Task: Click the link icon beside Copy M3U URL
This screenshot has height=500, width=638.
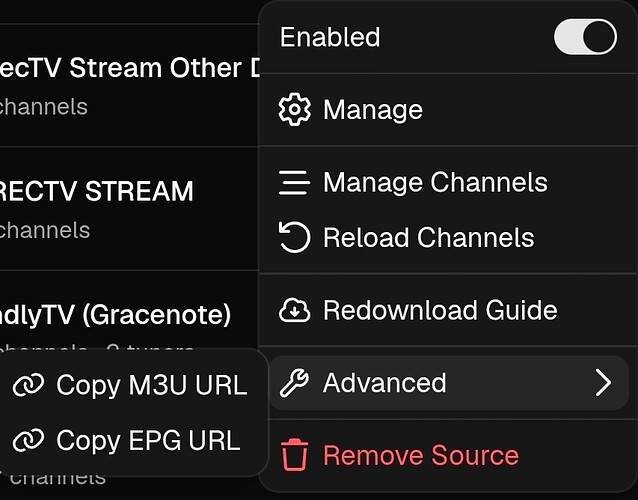Action: (28, 384)
